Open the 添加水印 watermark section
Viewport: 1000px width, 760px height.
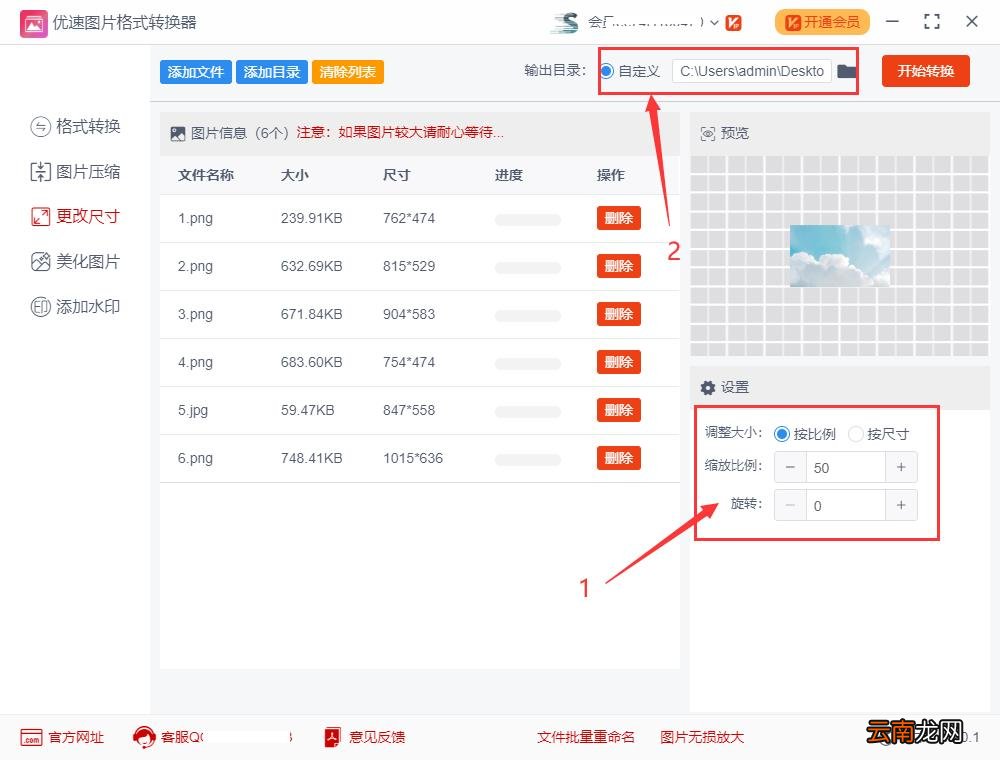tap(75, 307)
